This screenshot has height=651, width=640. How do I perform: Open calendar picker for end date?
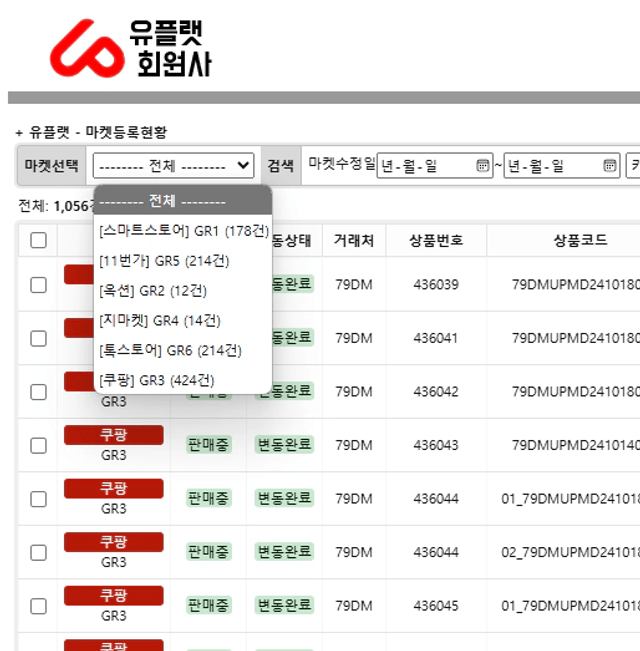609,166
